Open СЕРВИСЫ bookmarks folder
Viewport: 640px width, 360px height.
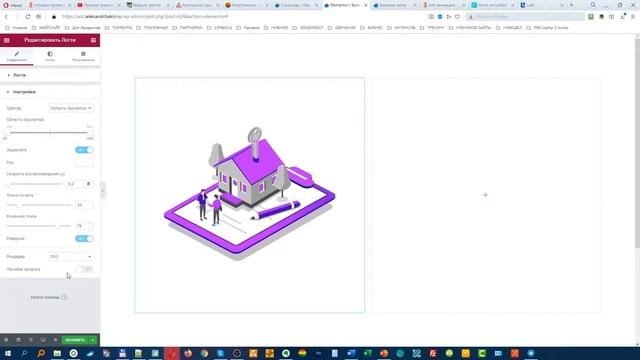pyautogui.click(x=219, y=28)
